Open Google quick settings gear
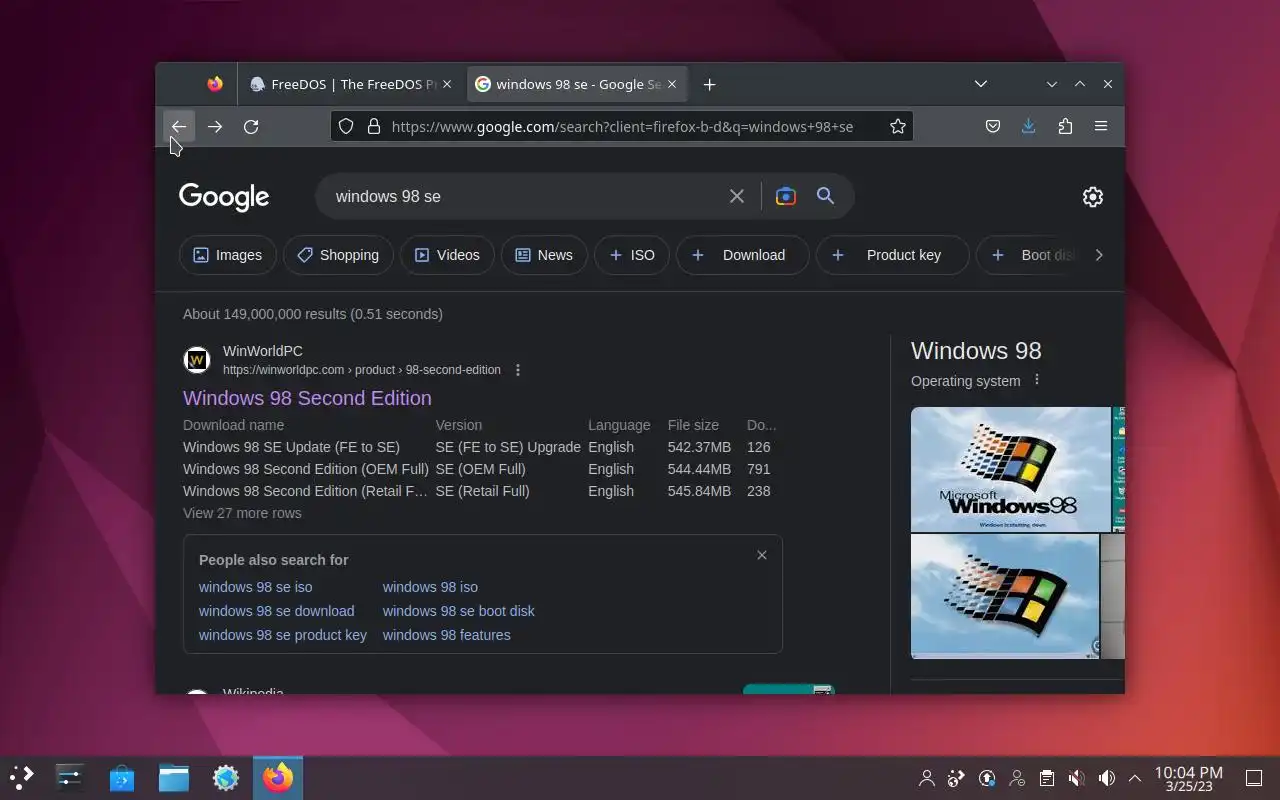Image resolution: width=1280 pixels, height=800 pixels. 1093,197
